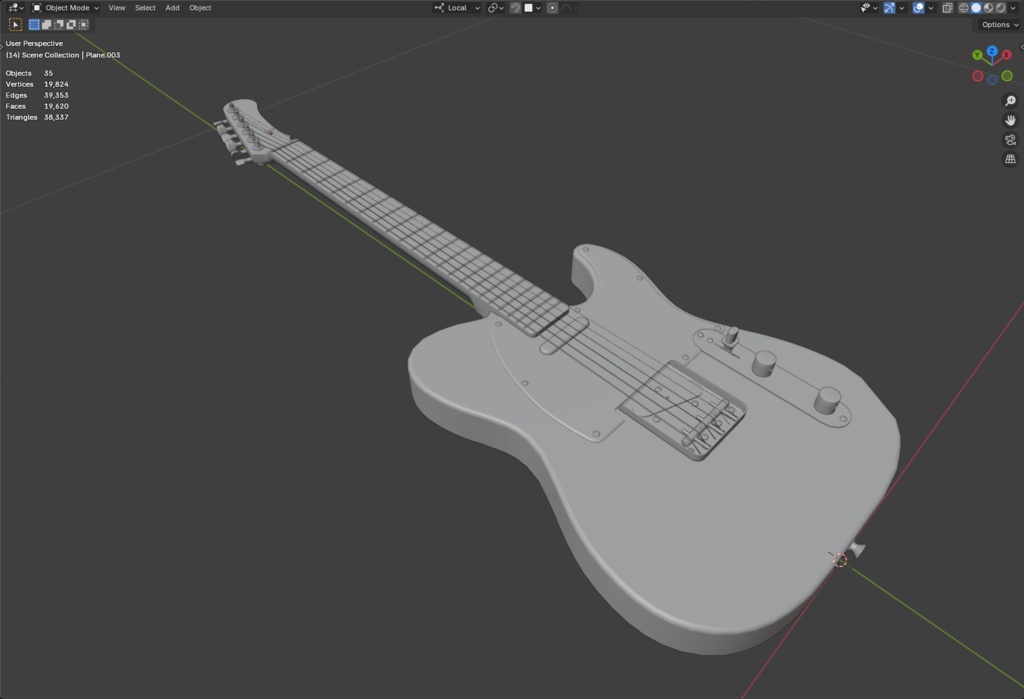Toggle snapping magnet icon
This screenshot has width=1024, height=699.
coord(515,8)
